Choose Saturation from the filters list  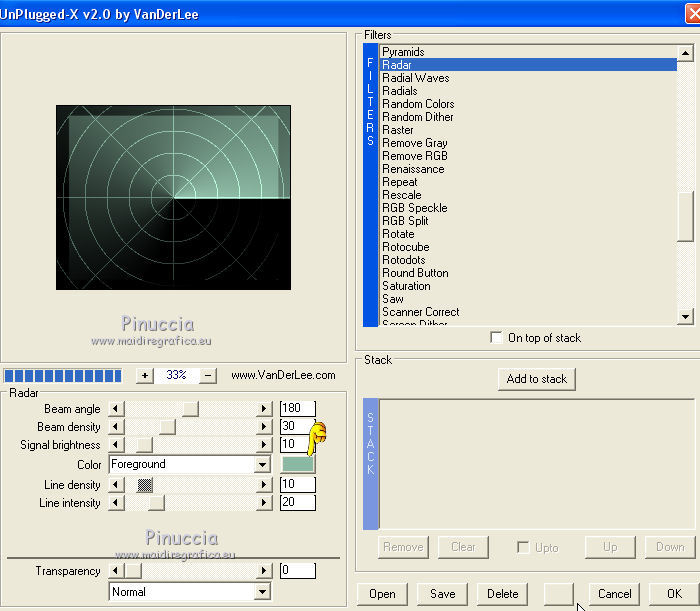click(406, 286)
